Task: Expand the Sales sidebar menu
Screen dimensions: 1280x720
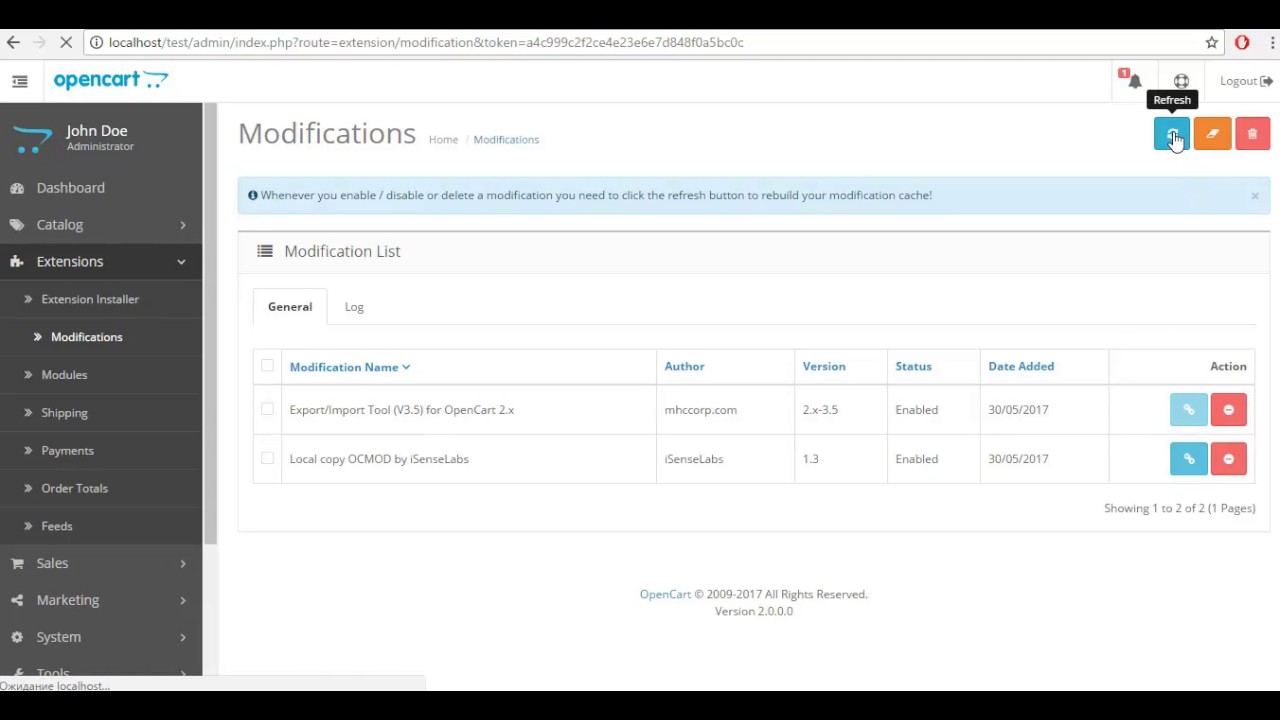Action: click(x=101, y=564)
